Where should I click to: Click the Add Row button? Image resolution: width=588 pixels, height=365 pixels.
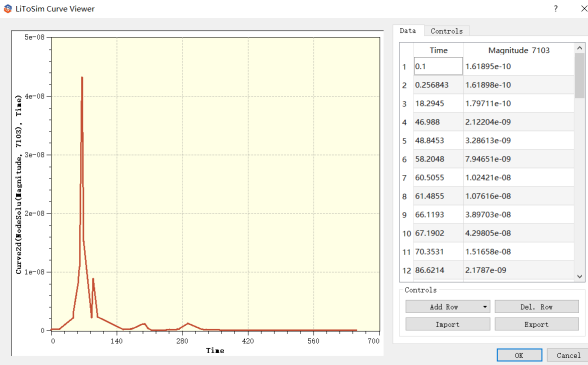click(444, 307)
